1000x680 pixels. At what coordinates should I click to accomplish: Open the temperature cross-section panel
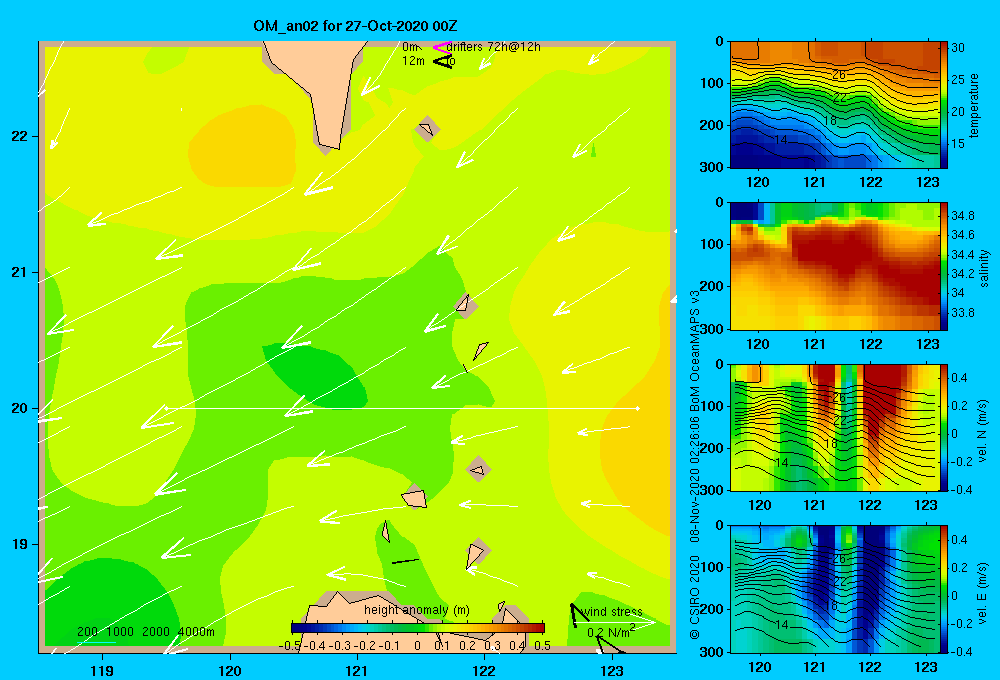pyautogui.click(x=834, y=105)
